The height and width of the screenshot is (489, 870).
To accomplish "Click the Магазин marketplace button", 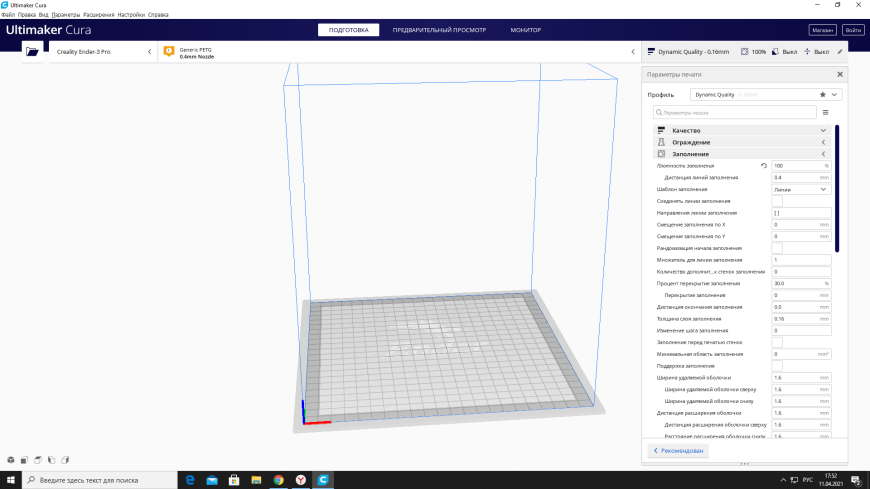I will click(x=822, y=30).
